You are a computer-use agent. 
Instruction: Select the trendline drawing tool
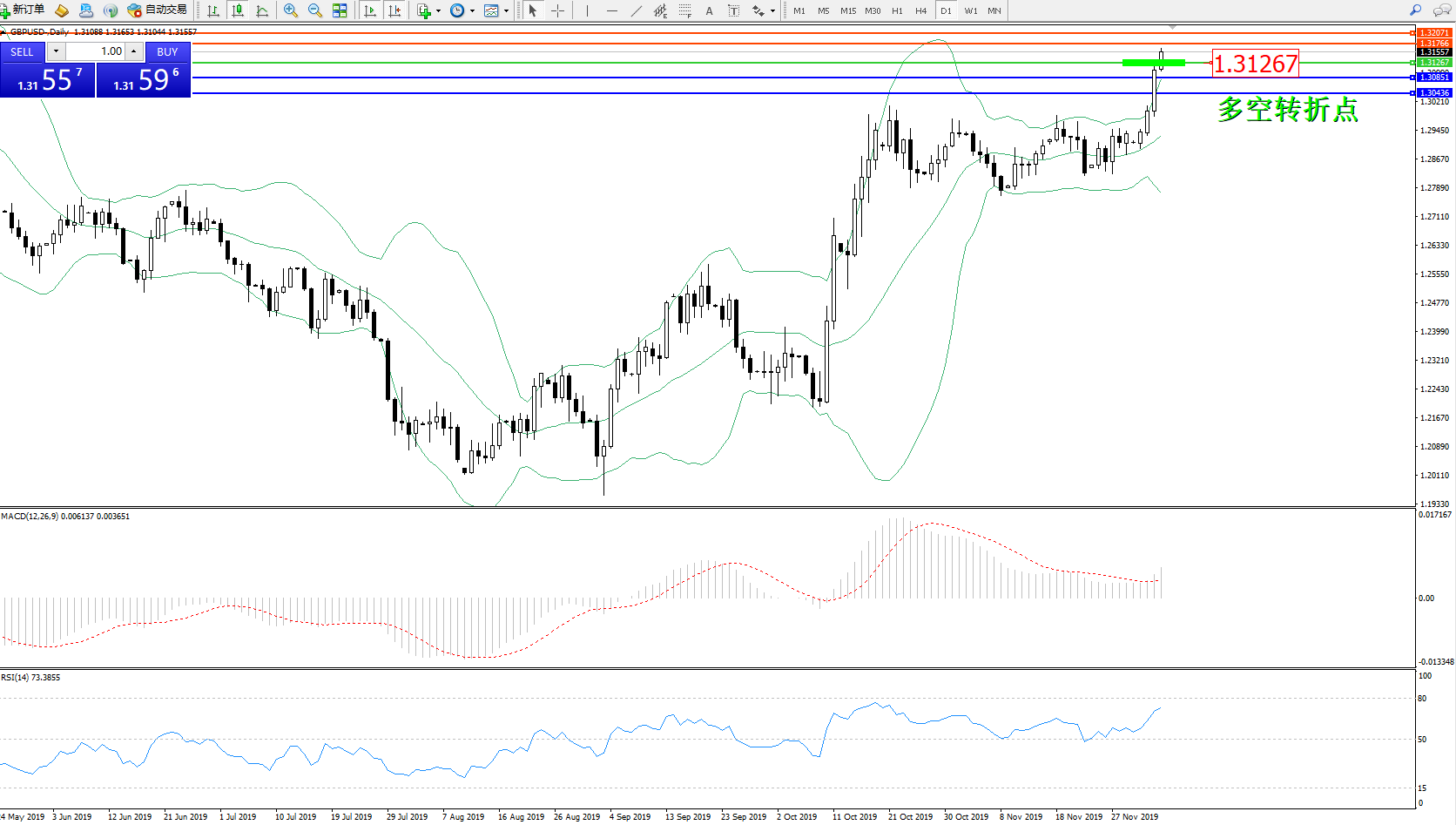pyautogui.click(x=637, y=10)
